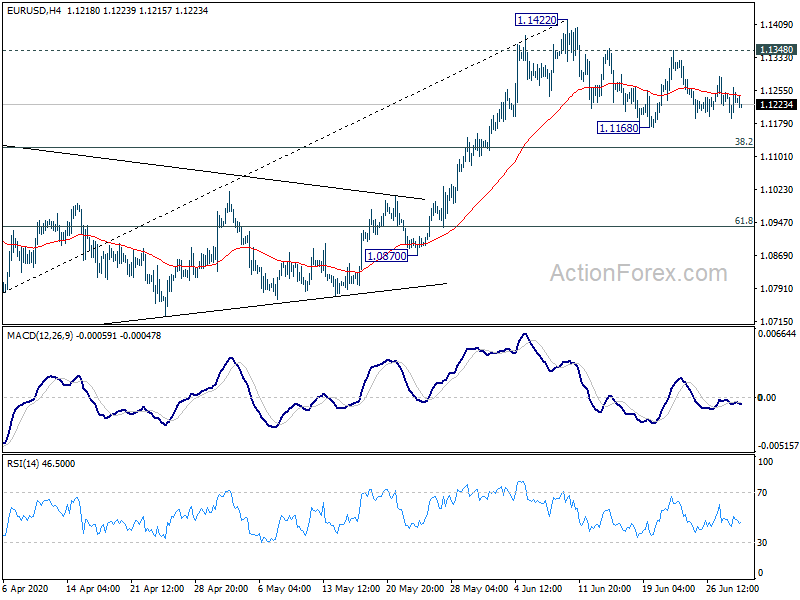Click the 1.14090 price axis value
800x600 pixels.
point(777,24)
